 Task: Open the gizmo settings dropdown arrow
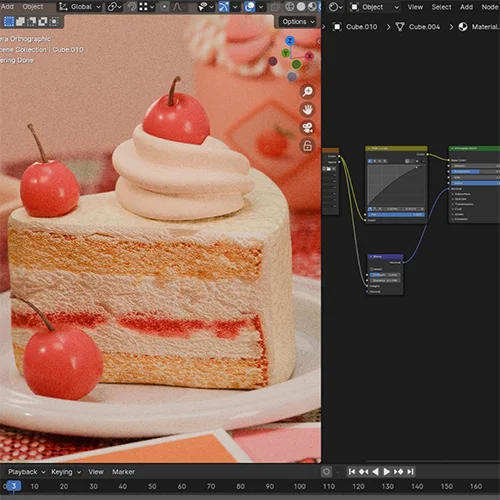235,7
